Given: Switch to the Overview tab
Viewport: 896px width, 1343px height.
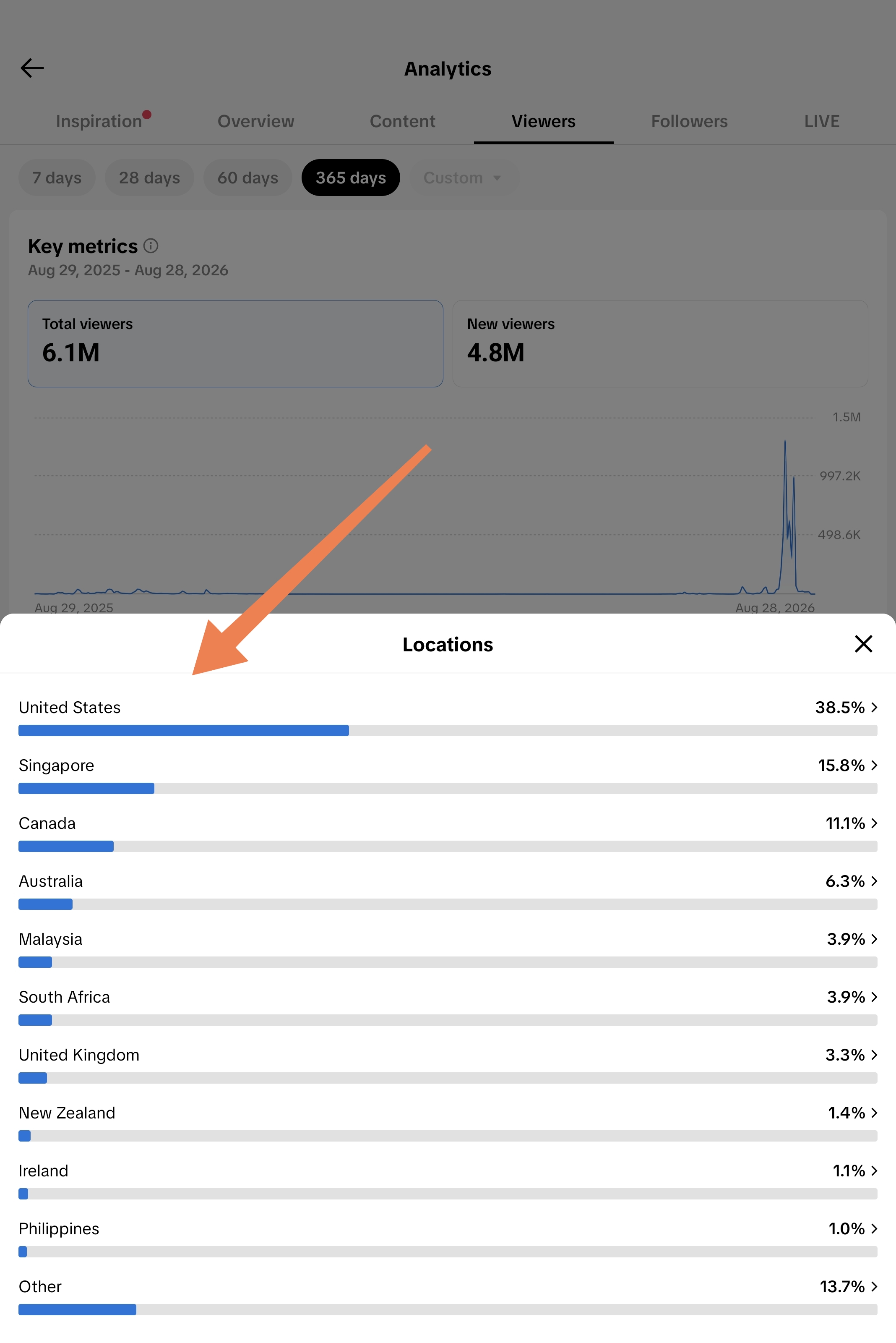Looking at the screenshot, I should pyautogui.click(x=256, y=121).
